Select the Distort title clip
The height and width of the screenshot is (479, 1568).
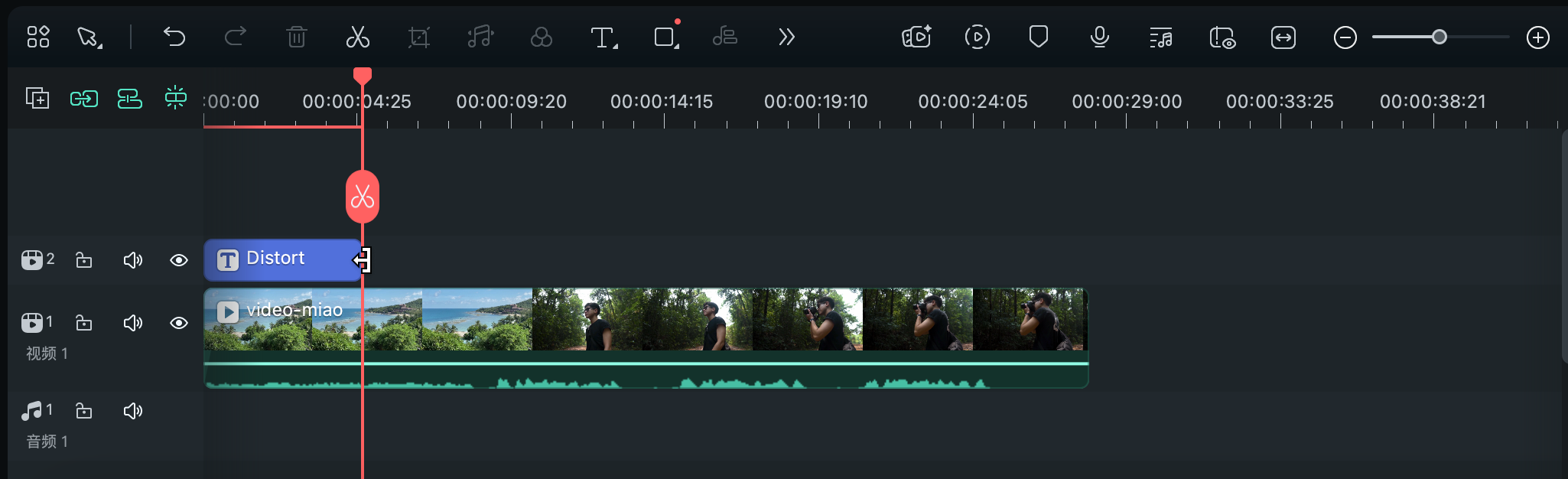[281, 260]
